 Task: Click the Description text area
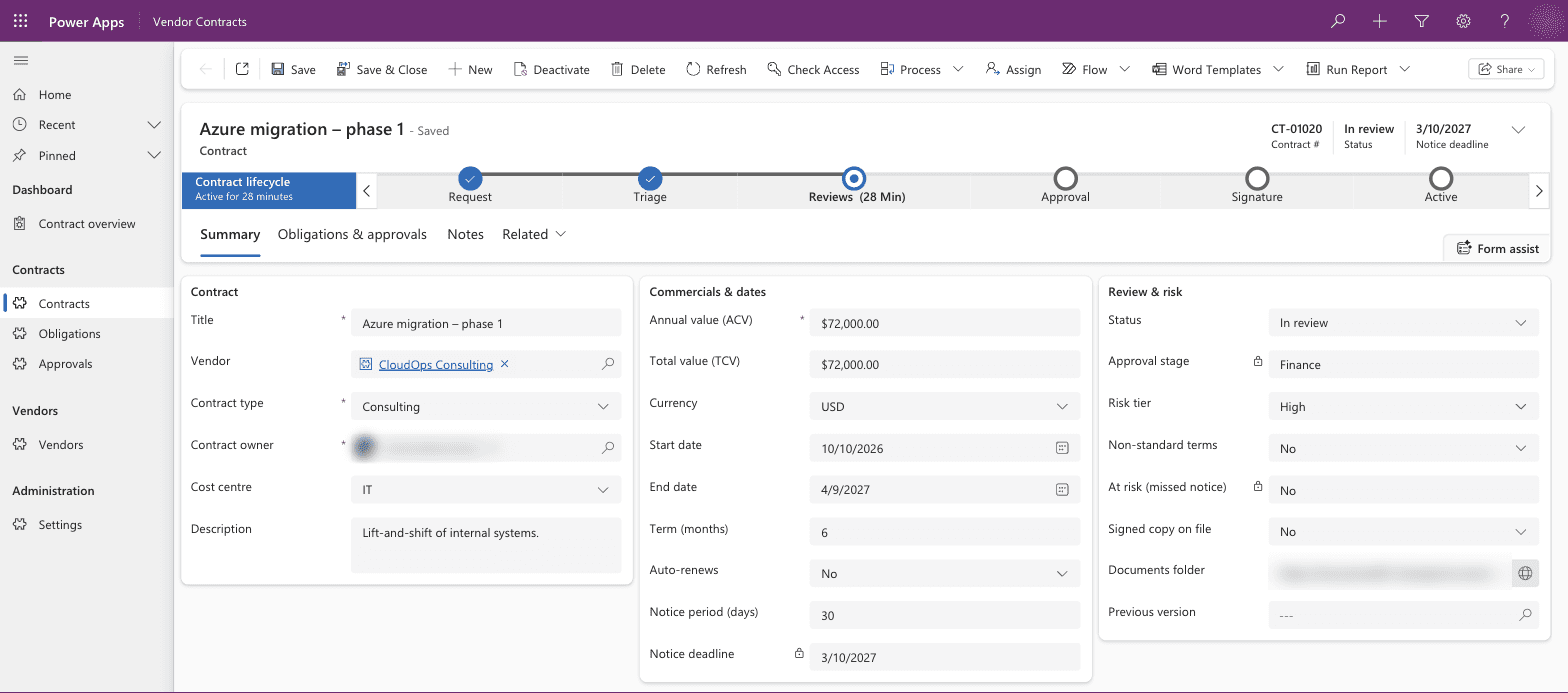[x=486, y=545]
